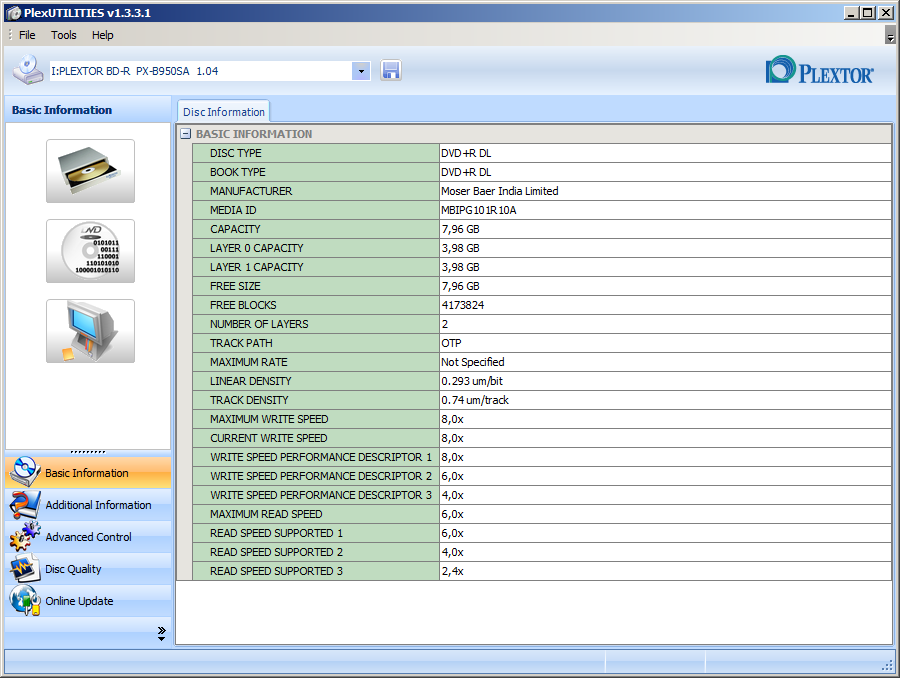Screen dimensions: 900x678
Task: Select linear density value 0.293 um/bit
Action: coord(472,381)
